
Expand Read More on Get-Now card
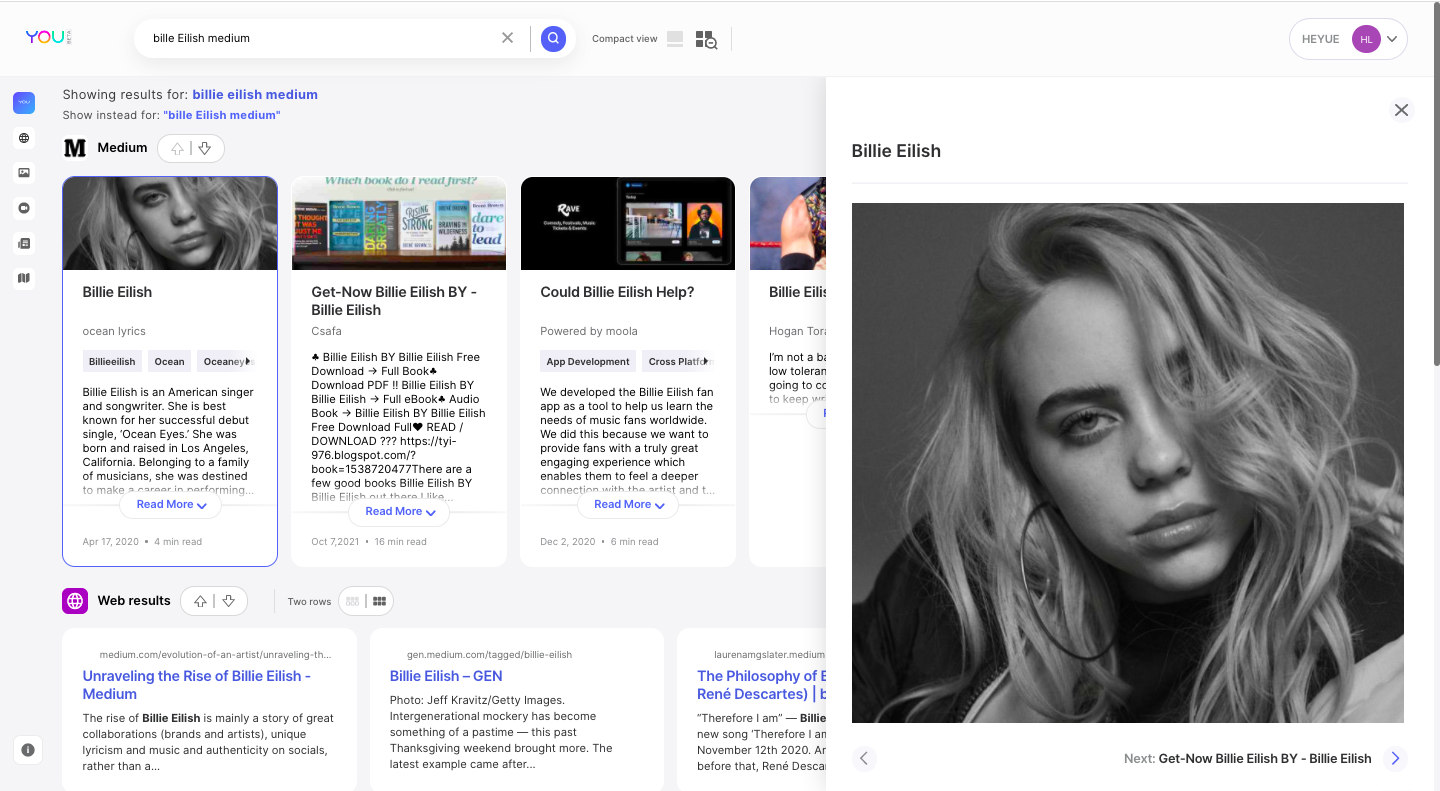[400, 512]
